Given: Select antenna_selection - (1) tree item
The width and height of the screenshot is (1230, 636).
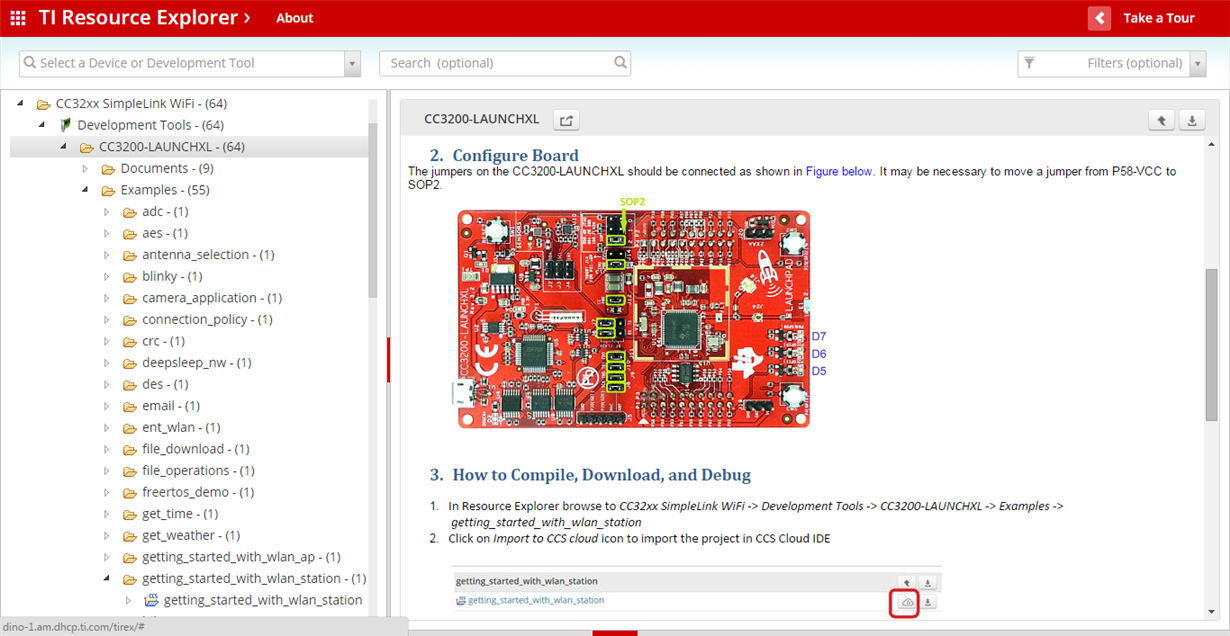Looking at the screenshot, I should coord(208,255).
